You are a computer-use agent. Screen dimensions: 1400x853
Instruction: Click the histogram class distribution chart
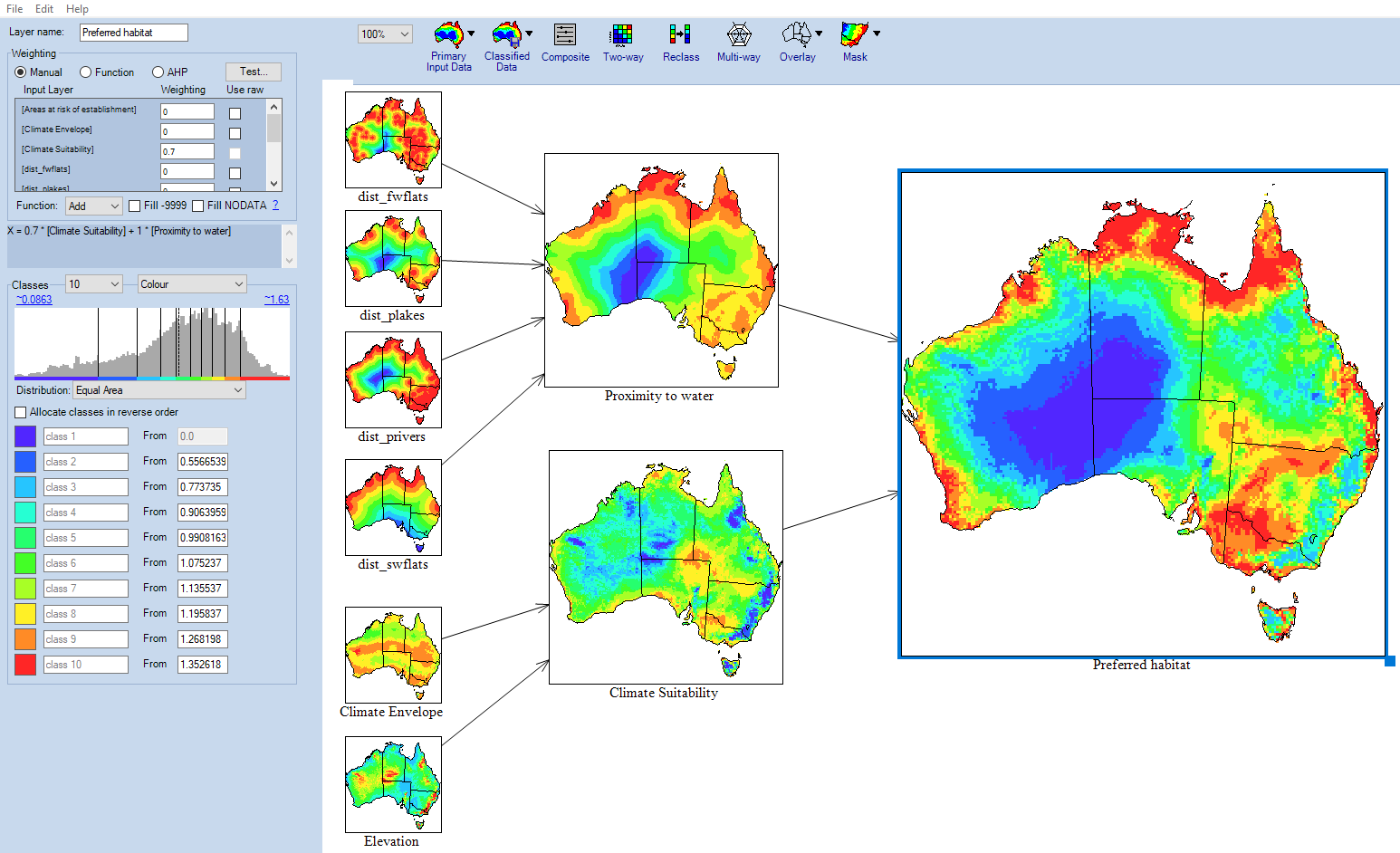[152, 343]
